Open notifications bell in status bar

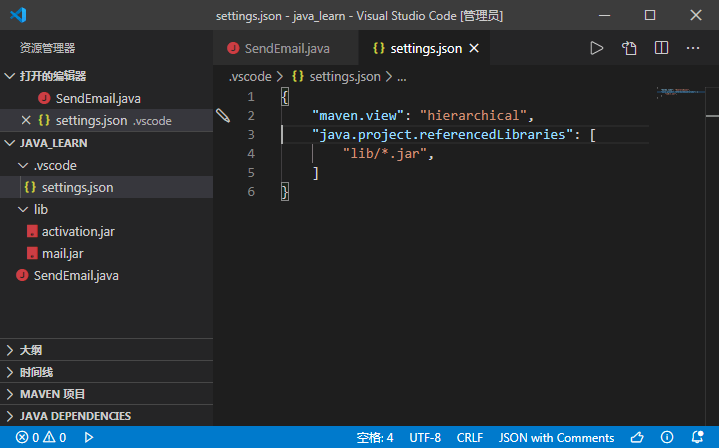tap(698, 437)
